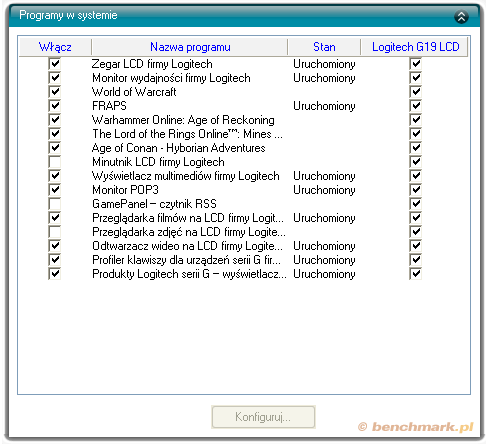The image size is (490, 444).
Task: Click Uruchomiony status of FRAPS
Action: pyautogui.click(x=324, y=106)
